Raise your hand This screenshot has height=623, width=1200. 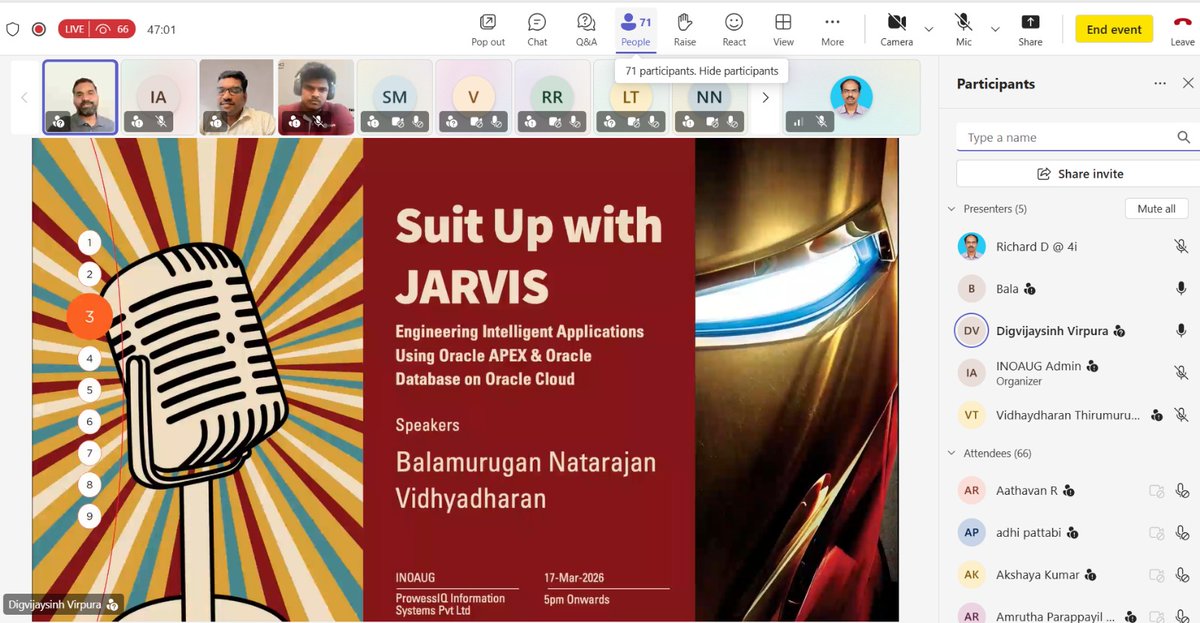(x=685, y=29)
